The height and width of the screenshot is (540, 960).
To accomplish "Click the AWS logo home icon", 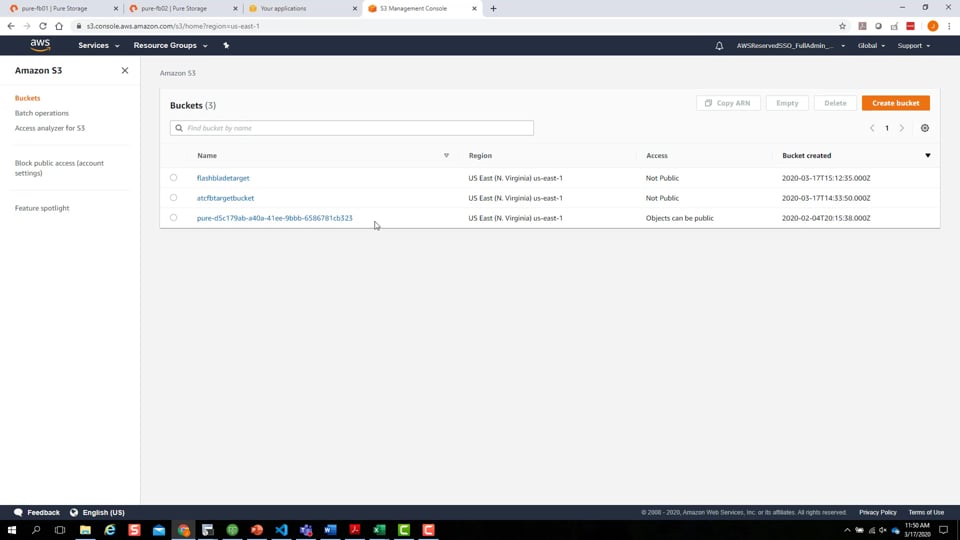I will (x=40, y=45).
